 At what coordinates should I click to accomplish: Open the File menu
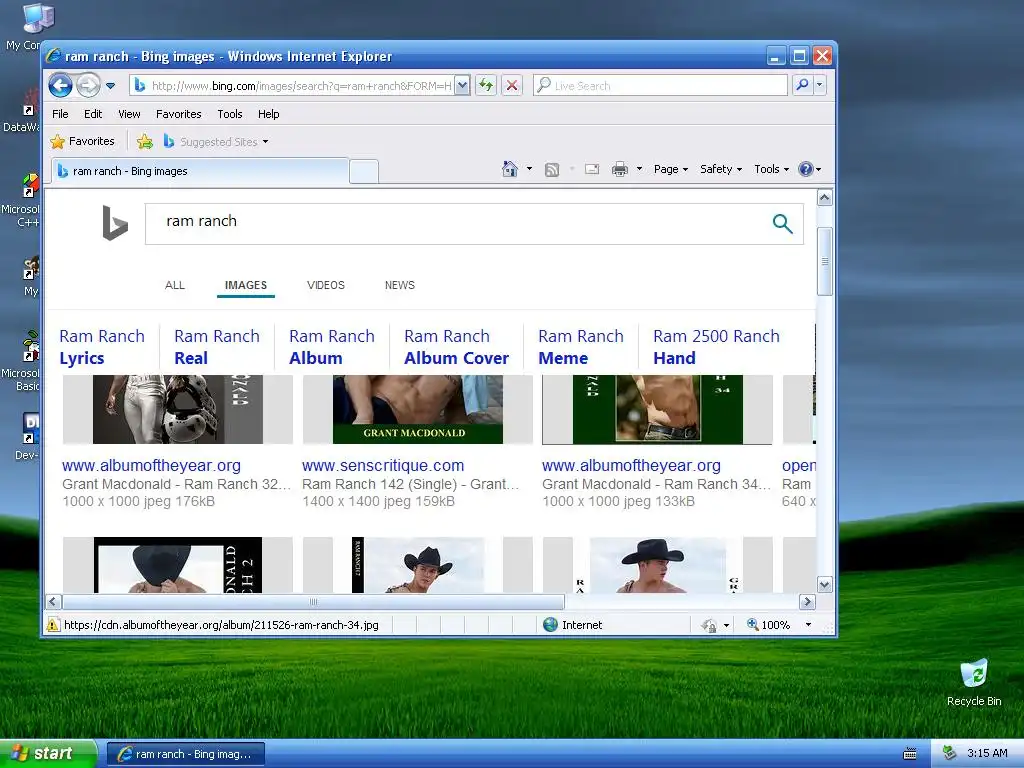(60, 114)
